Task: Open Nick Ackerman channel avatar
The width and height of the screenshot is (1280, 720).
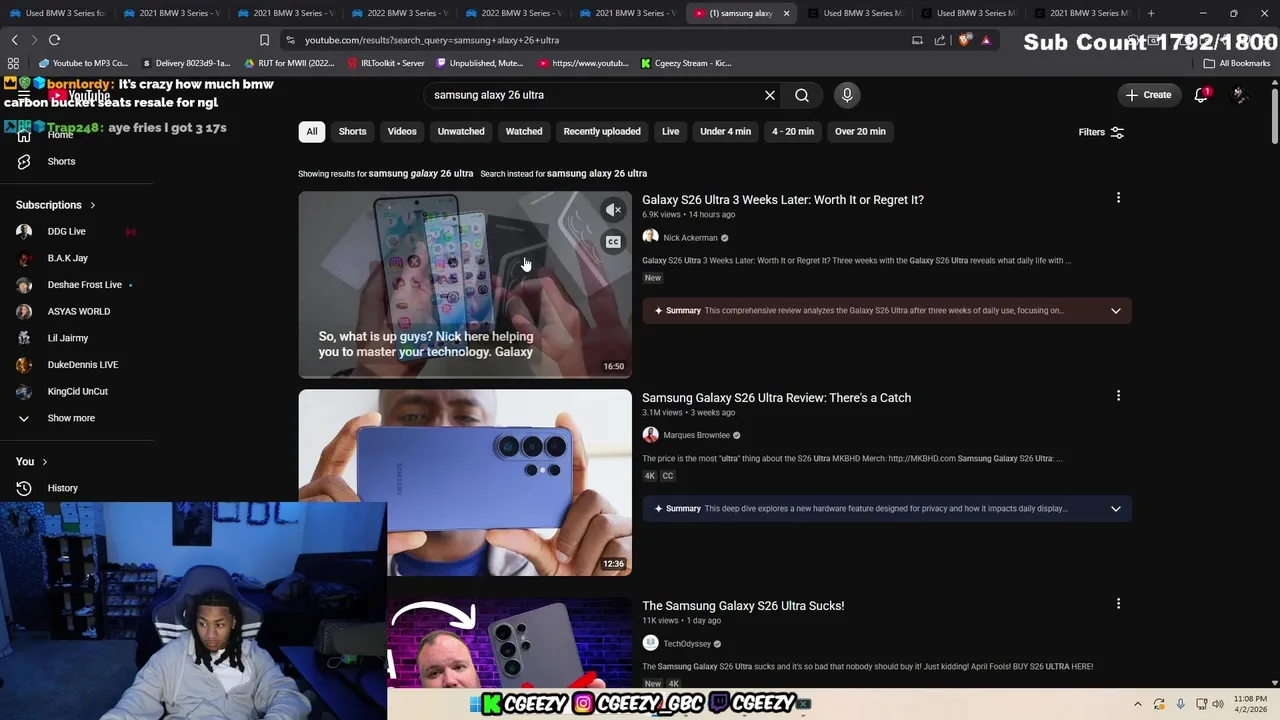Action: 650,237
